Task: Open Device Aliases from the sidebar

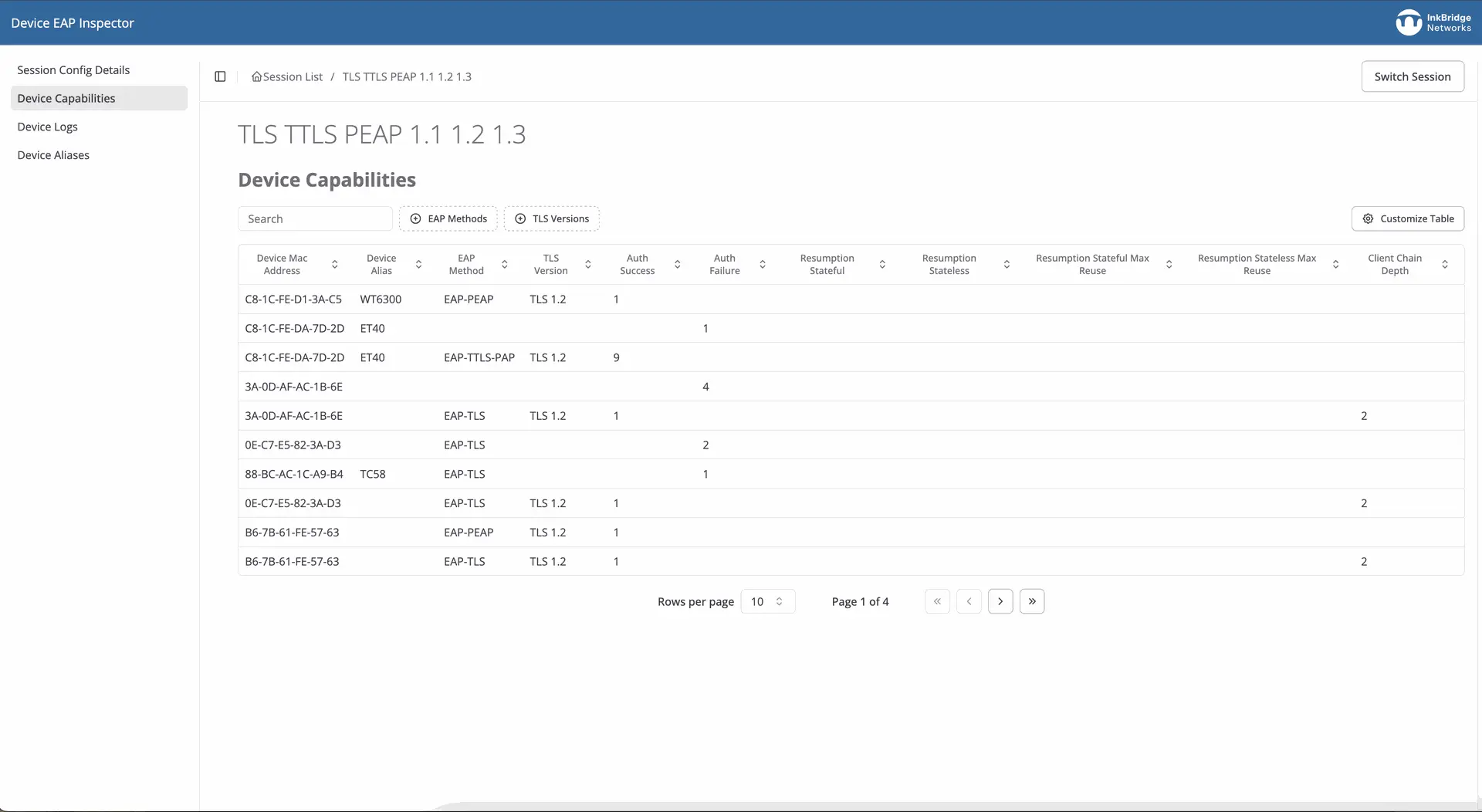Action: point(53,154)
